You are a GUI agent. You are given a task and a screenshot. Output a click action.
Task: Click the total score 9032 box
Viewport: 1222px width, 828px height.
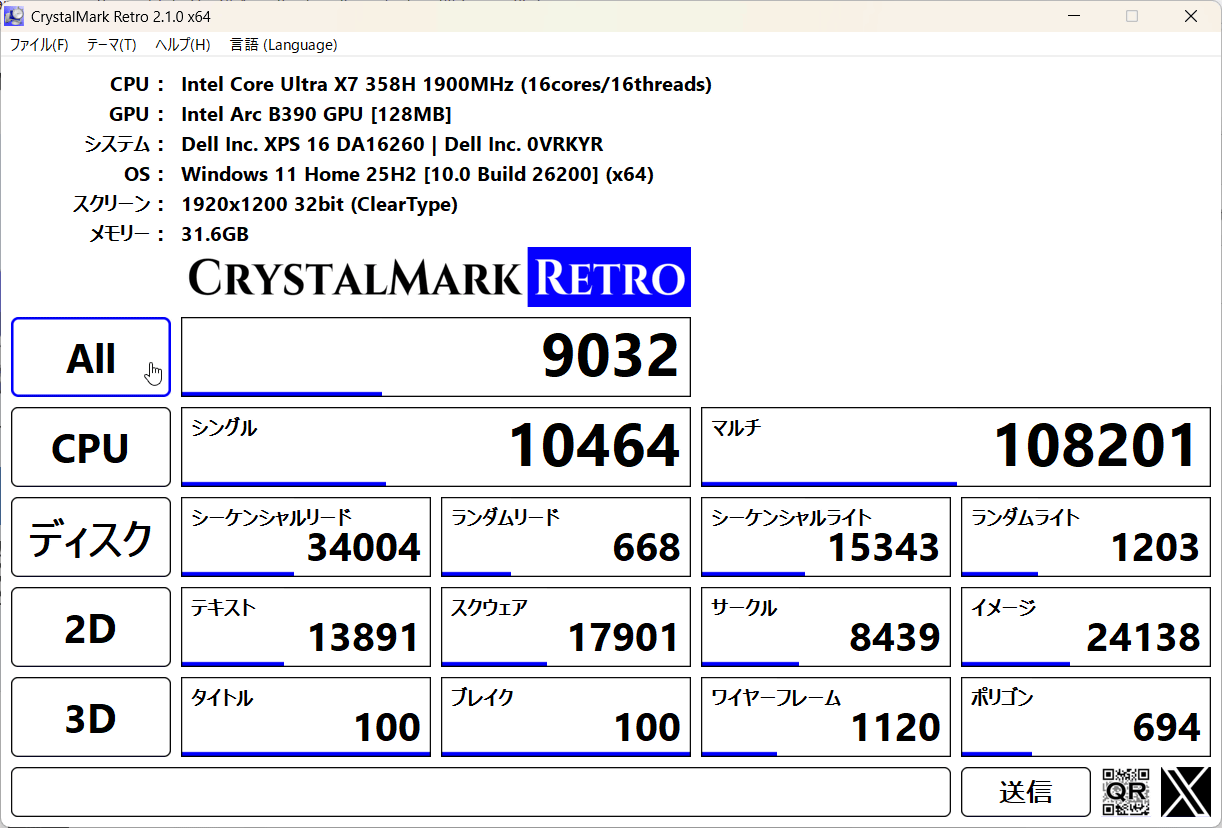pyautogui.click(x=435, y=355)
